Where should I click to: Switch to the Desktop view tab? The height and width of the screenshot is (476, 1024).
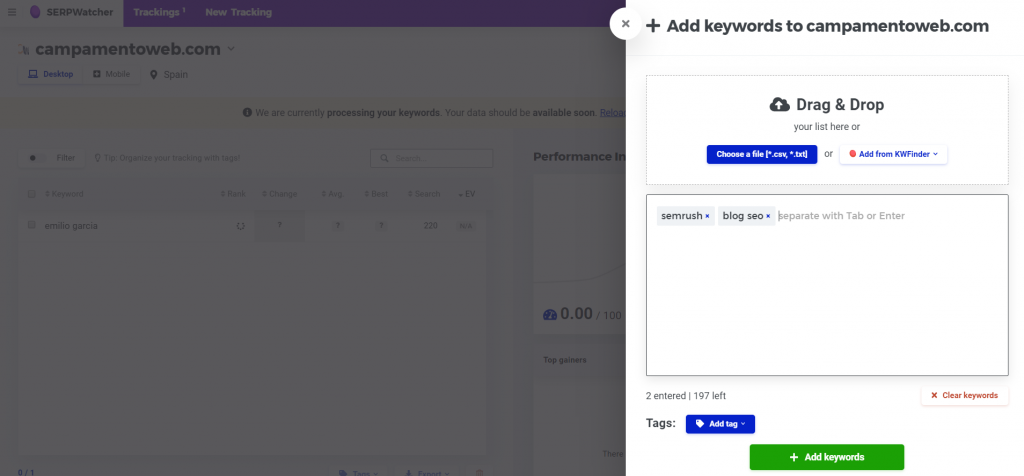51,74
